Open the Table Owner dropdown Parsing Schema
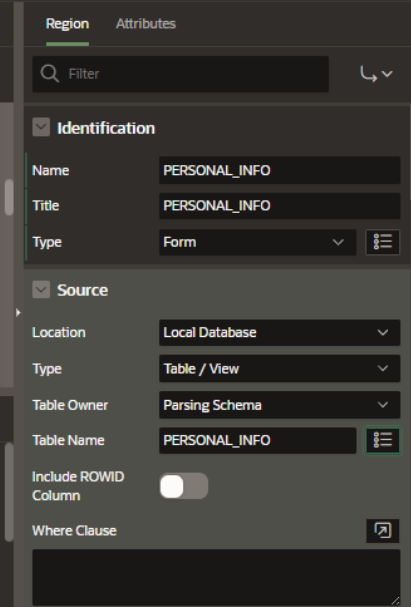This screenshot has height=607, width=411. (x=279, y=405)
